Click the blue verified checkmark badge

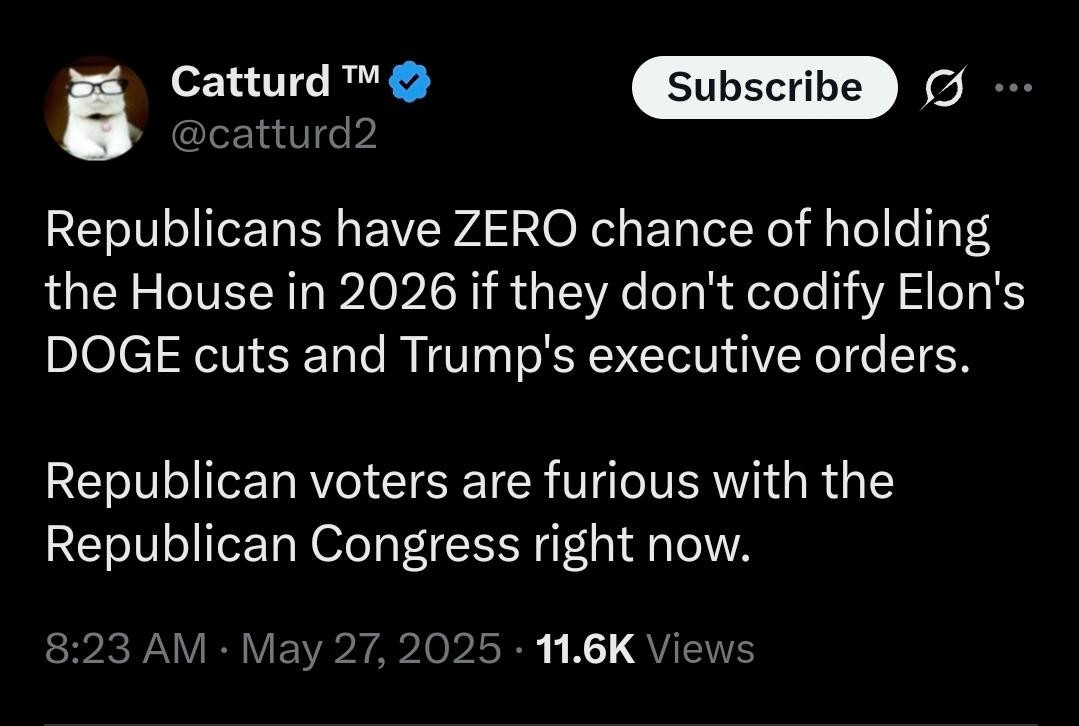(409, 83)
